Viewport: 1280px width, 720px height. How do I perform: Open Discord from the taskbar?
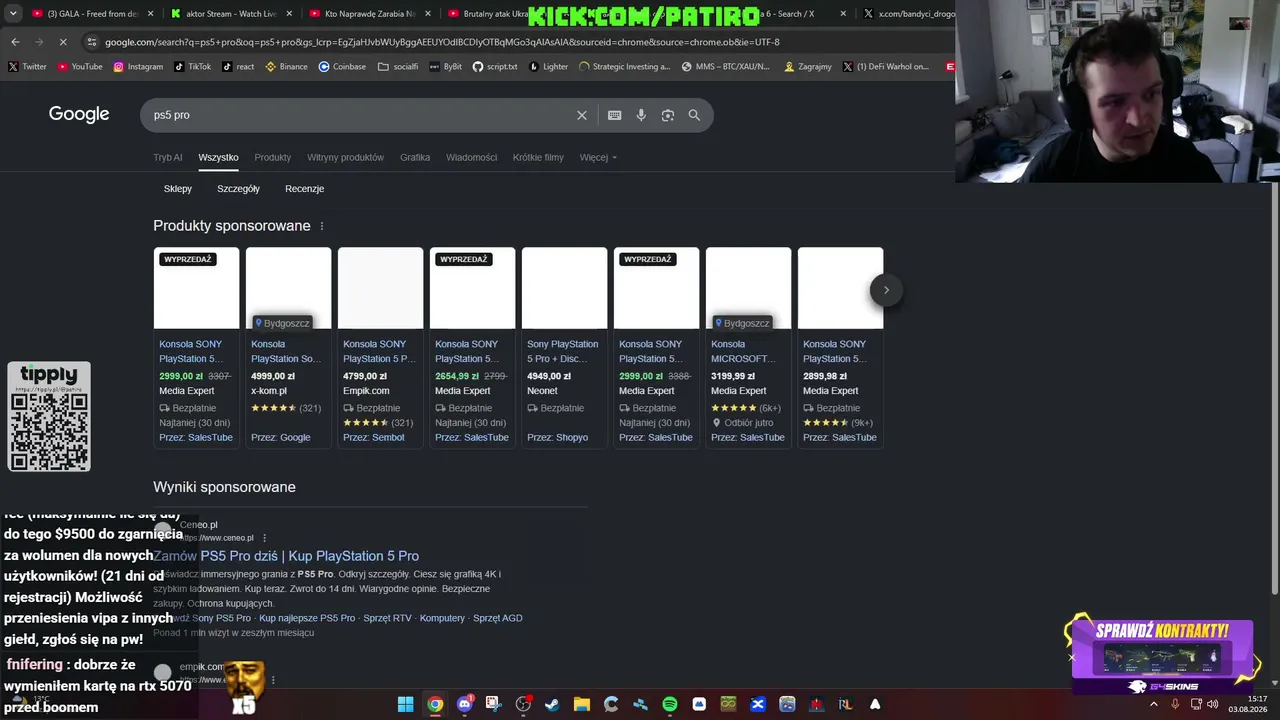pos(464,704)
